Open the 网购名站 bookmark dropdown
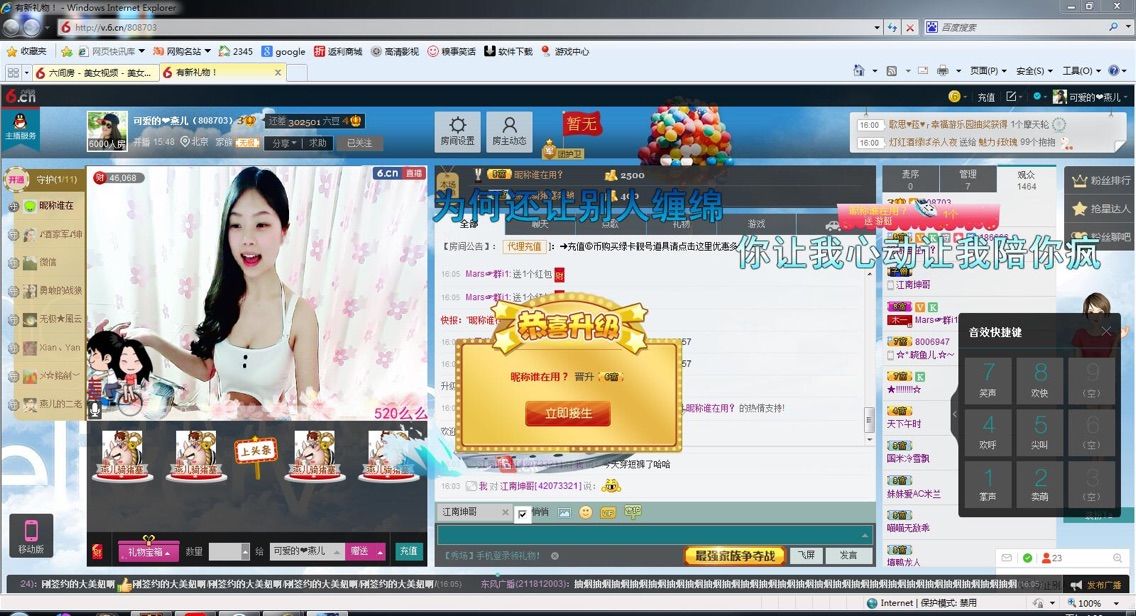This screenshot has height=616, width=1136. [x=182, y=51]
